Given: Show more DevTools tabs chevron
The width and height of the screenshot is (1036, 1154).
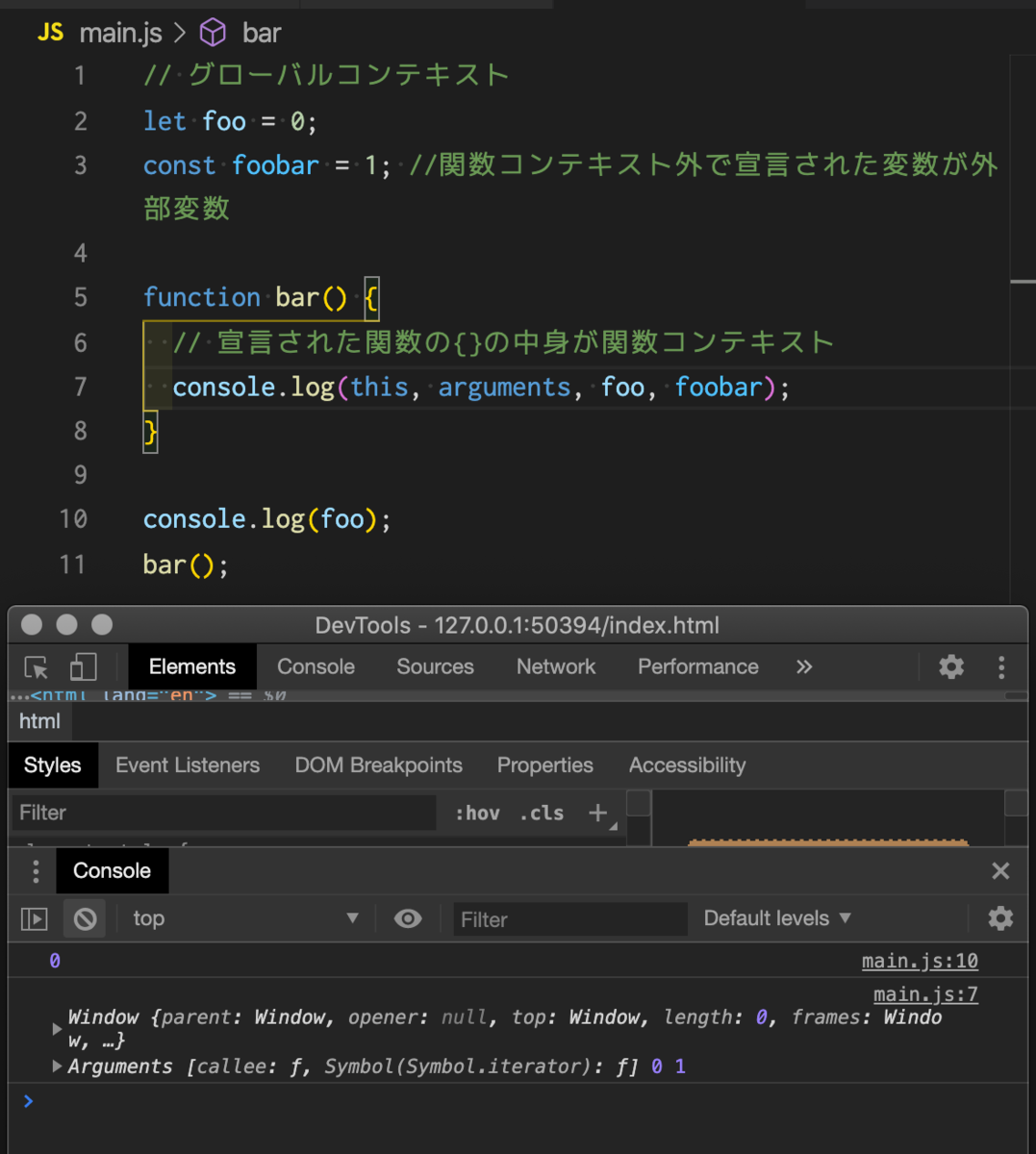Looking at the screenshot, I should coord(804,666).
